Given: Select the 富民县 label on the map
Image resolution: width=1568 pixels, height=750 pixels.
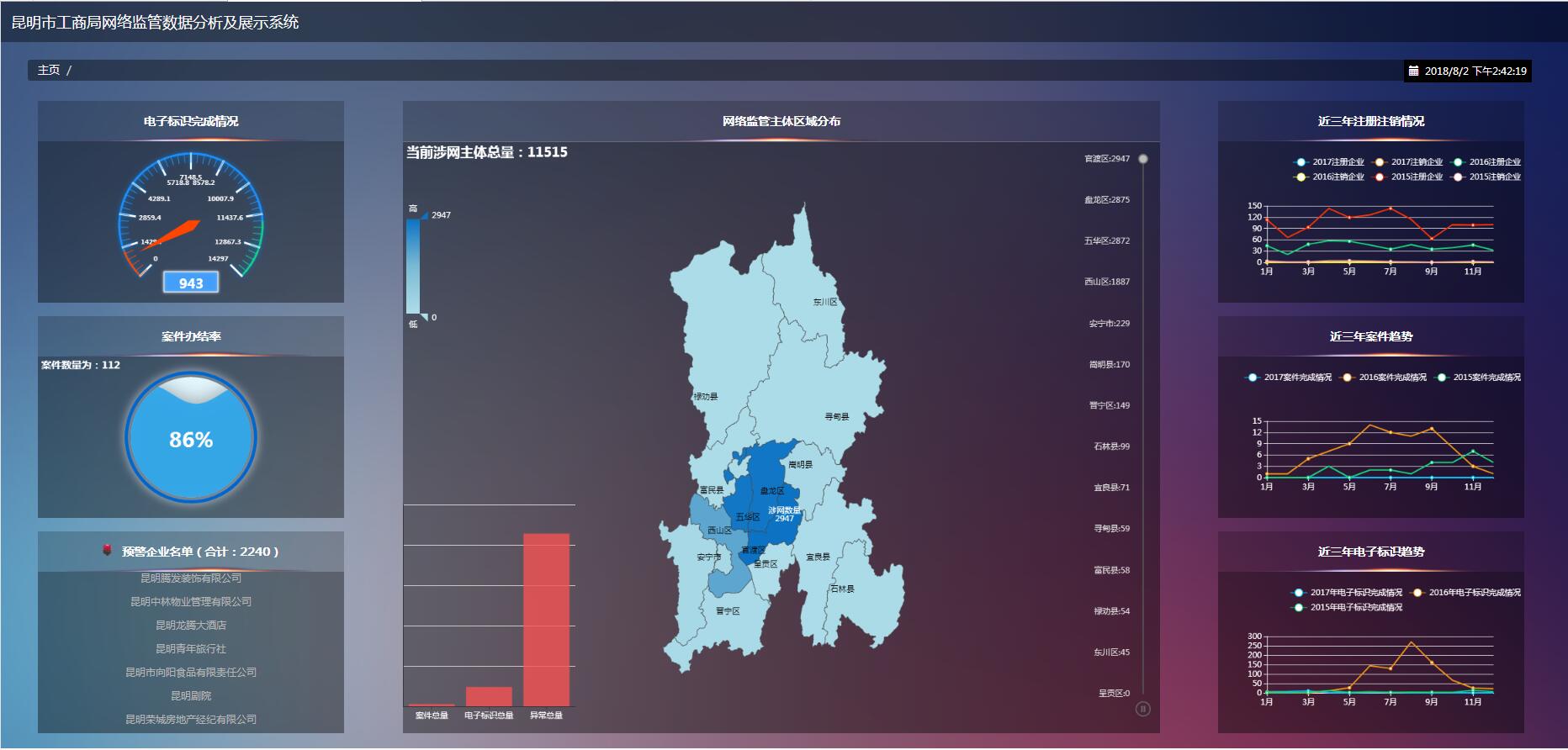Looking at the screenshot, I should pos(712,490).
